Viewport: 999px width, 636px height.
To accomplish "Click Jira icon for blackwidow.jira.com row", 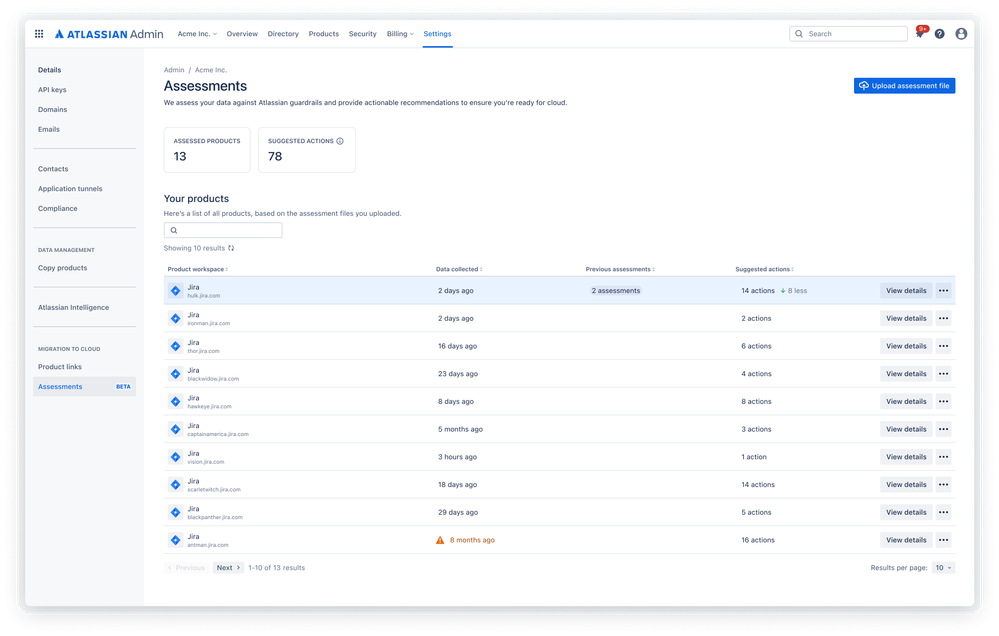I will (x=176, y=374).
